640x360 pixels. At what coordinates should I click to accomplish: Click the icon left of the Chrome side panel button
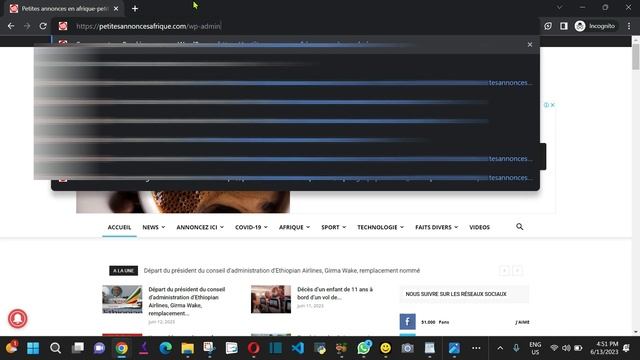pos(548,26)
